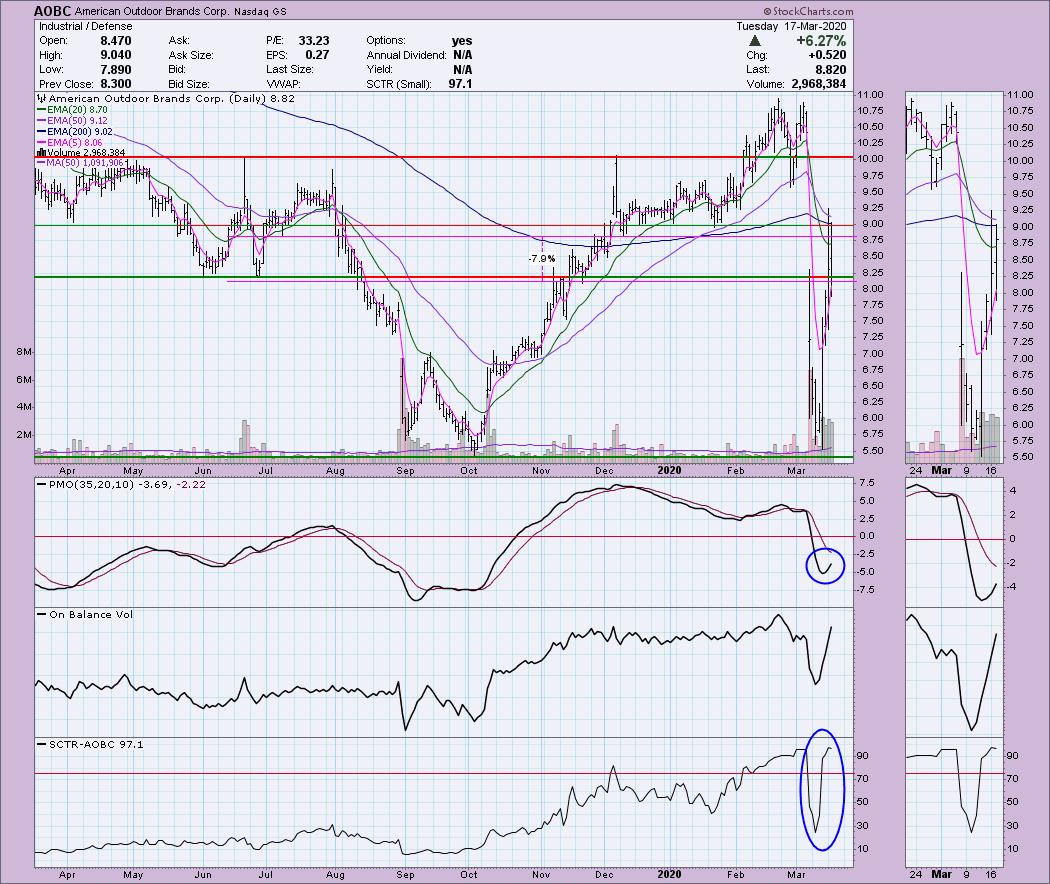Select the High value 9.040

point(116,55)
